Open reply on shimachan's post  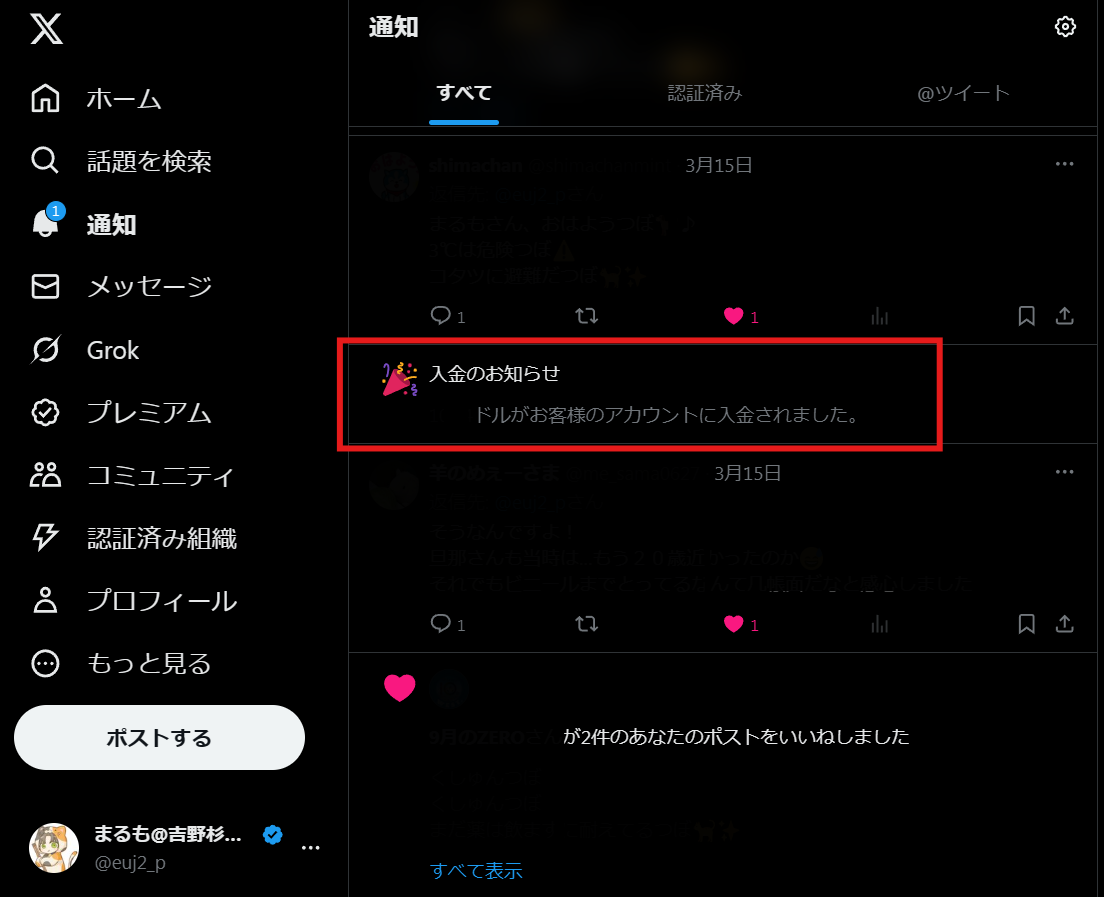(441, 315)
